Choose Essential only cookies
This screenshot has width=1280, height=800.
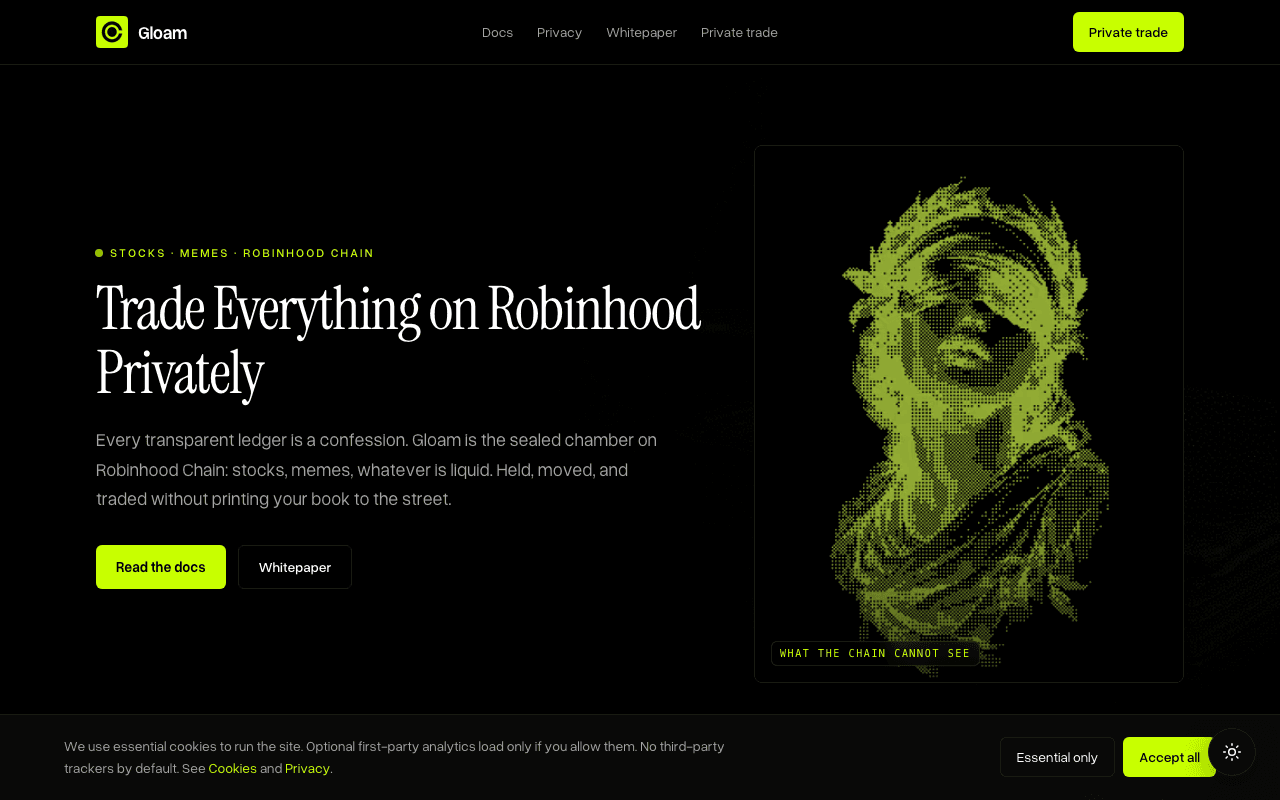coord(1057,757)
